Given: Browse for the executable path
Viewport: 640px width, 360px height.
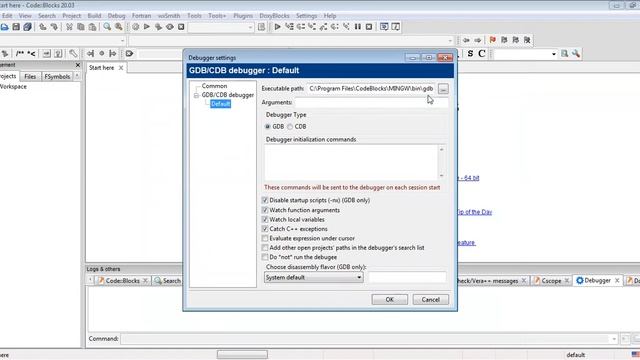Looking at the screenshot, I should [443, 89].
